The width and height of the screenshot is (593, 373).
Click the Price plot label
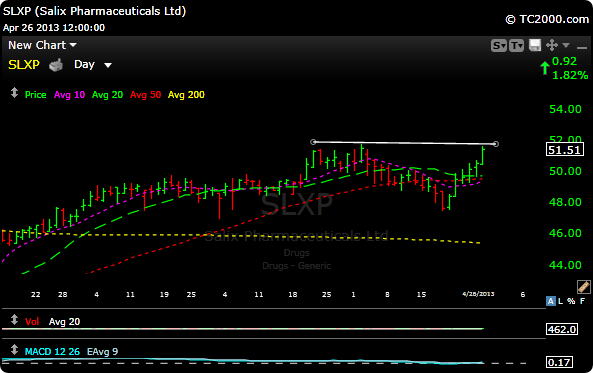click(x=36, y=95)
